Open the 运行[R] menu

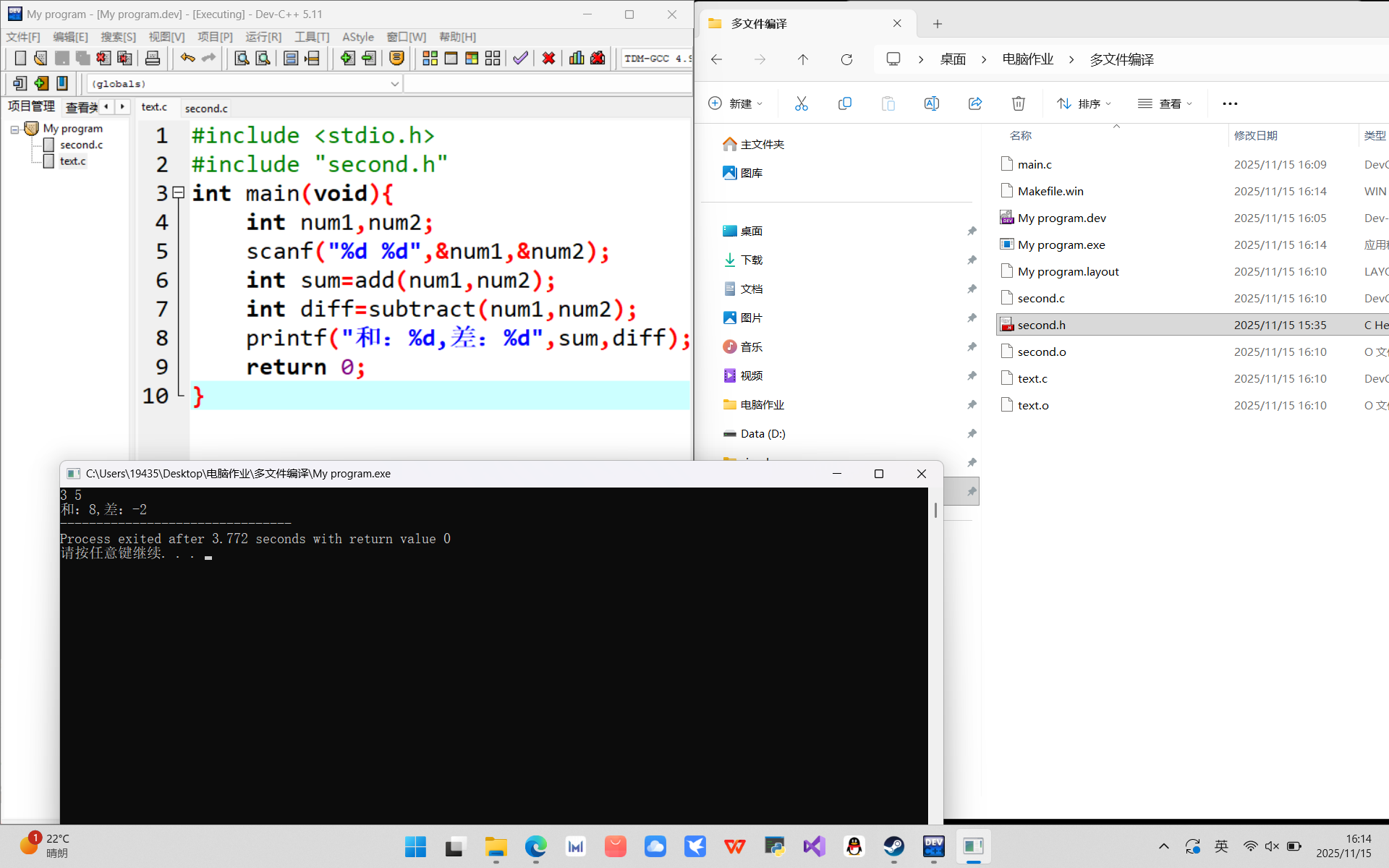click(263, 37)
